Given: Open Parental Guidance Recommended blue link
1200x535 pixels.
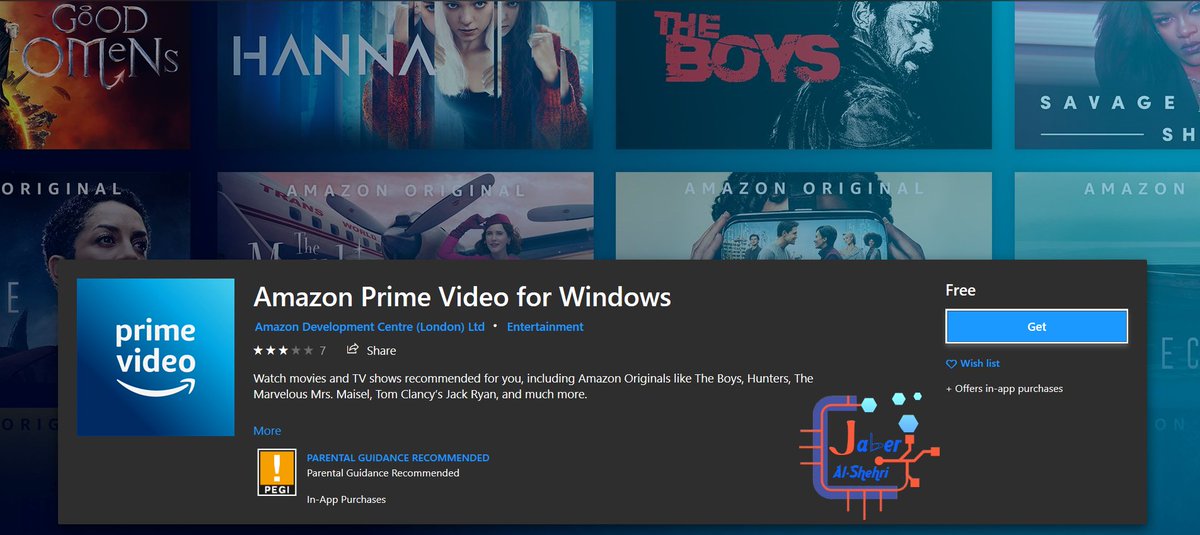Looking at the screenshot, I should point(398,458).
